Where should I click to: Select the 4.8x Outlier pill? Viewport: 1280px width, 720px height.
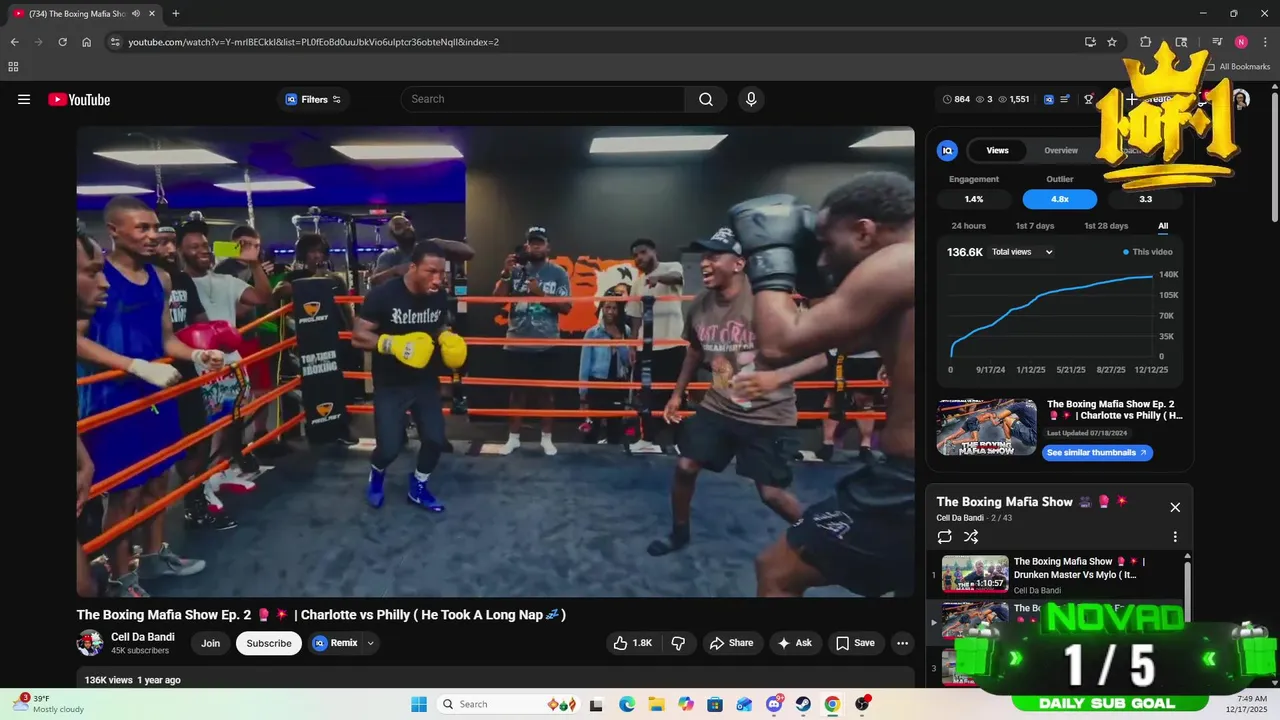point(1060,199)
